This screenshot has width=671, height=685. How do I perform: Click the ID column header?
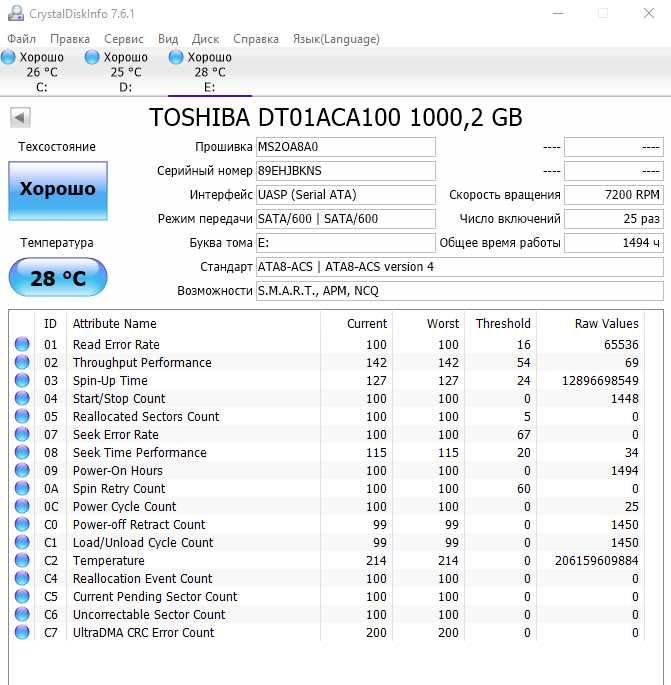coord(50,324)
